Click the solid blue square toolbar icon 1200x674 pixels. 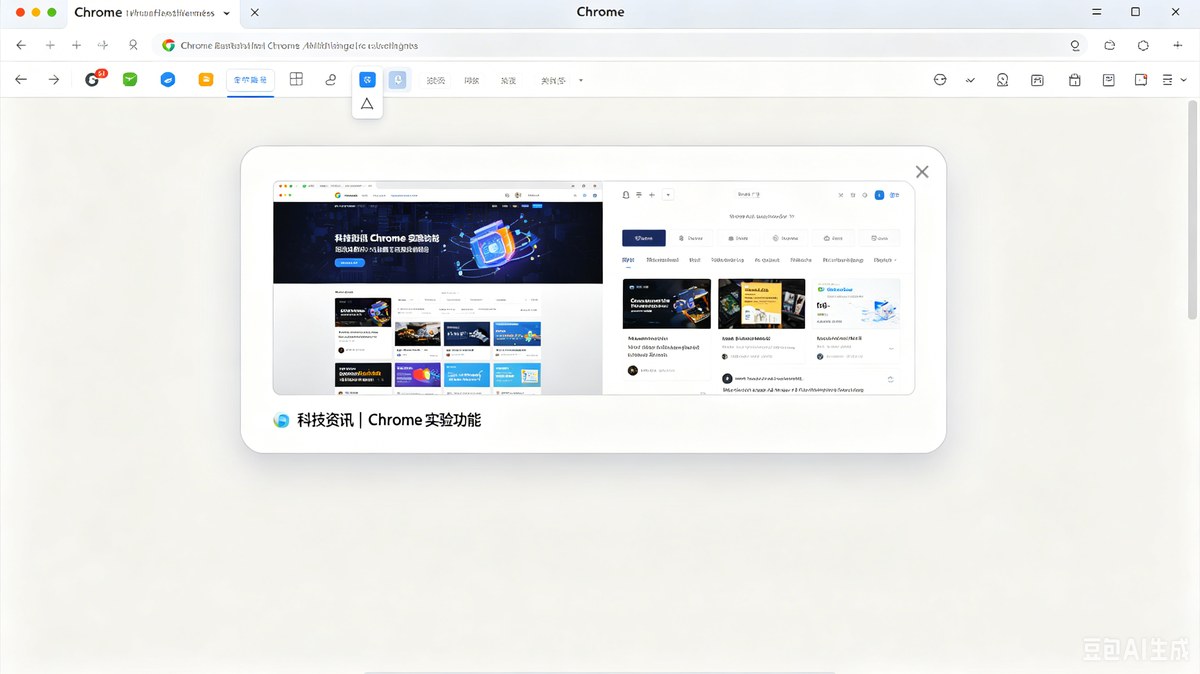tap(367, 79)
